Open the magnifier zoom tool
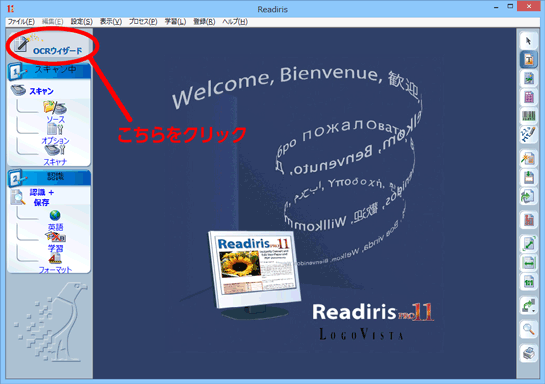 coord(528,328)
